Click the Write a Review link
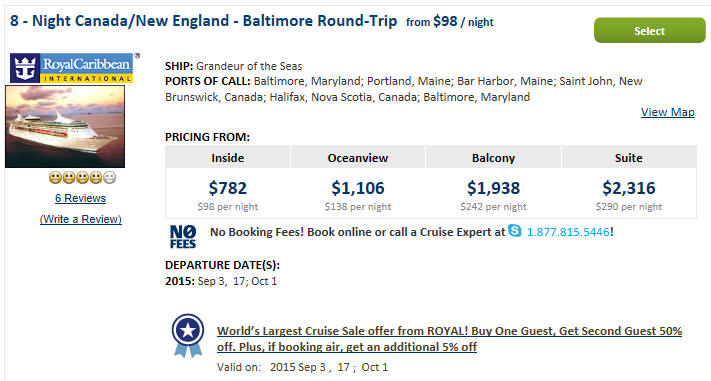The height and width of the screenshot is (381, 711). point(81,219)
